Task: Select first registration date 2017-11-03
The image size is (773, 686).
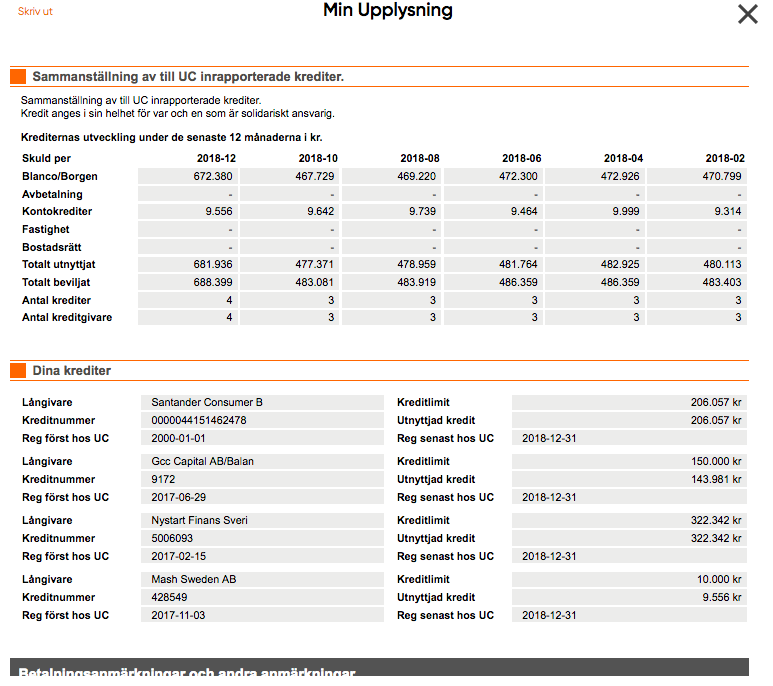Action: click(262, 615)
